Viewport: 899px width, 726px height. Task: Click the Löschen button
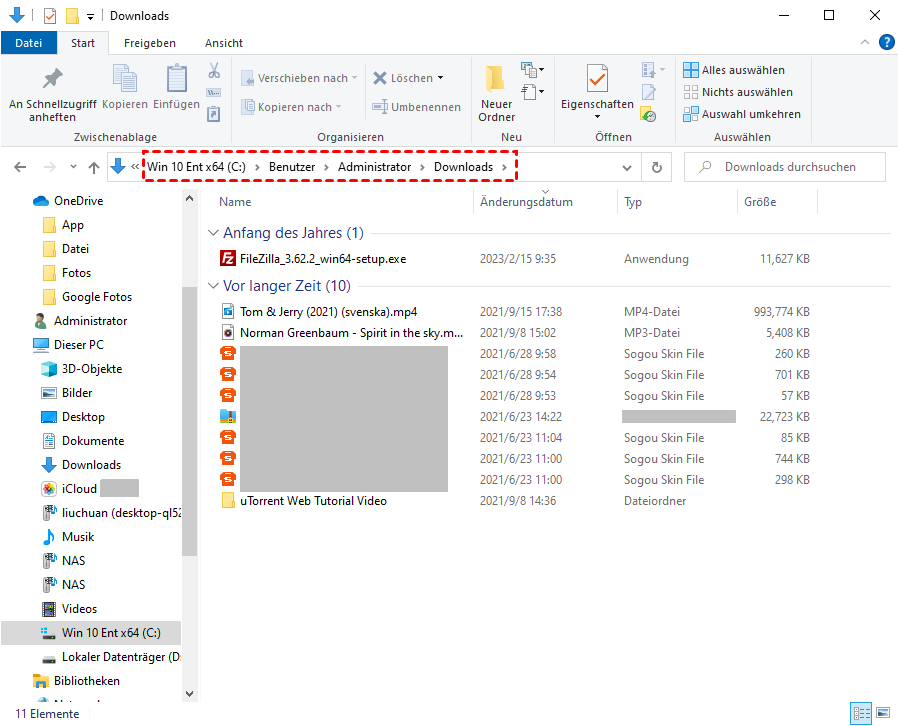[x=404, y=78]
